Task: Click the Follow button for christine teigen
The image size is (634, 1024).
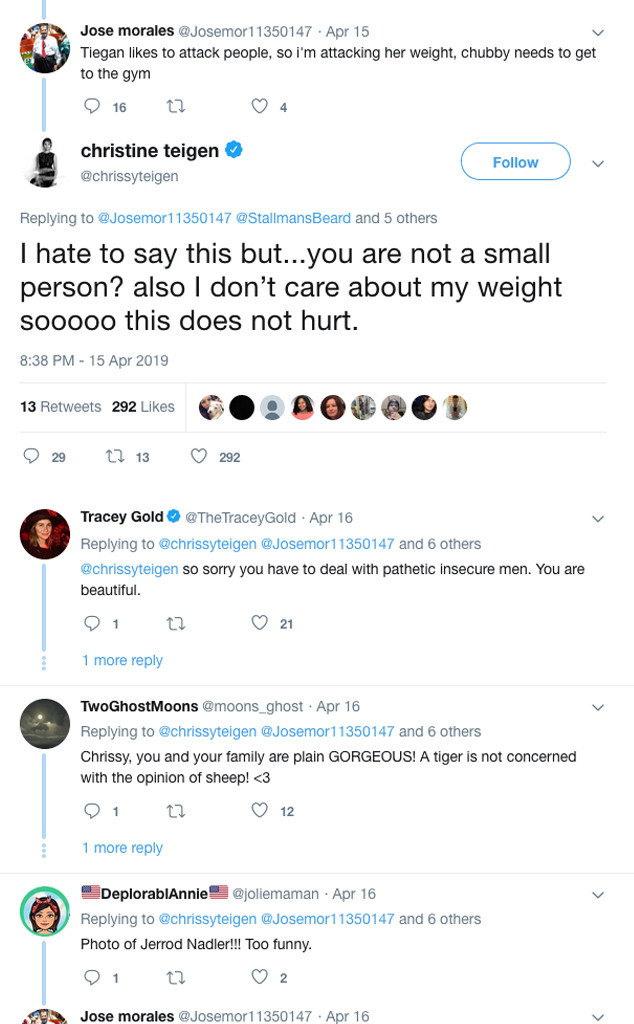Action: click(515, 162)
